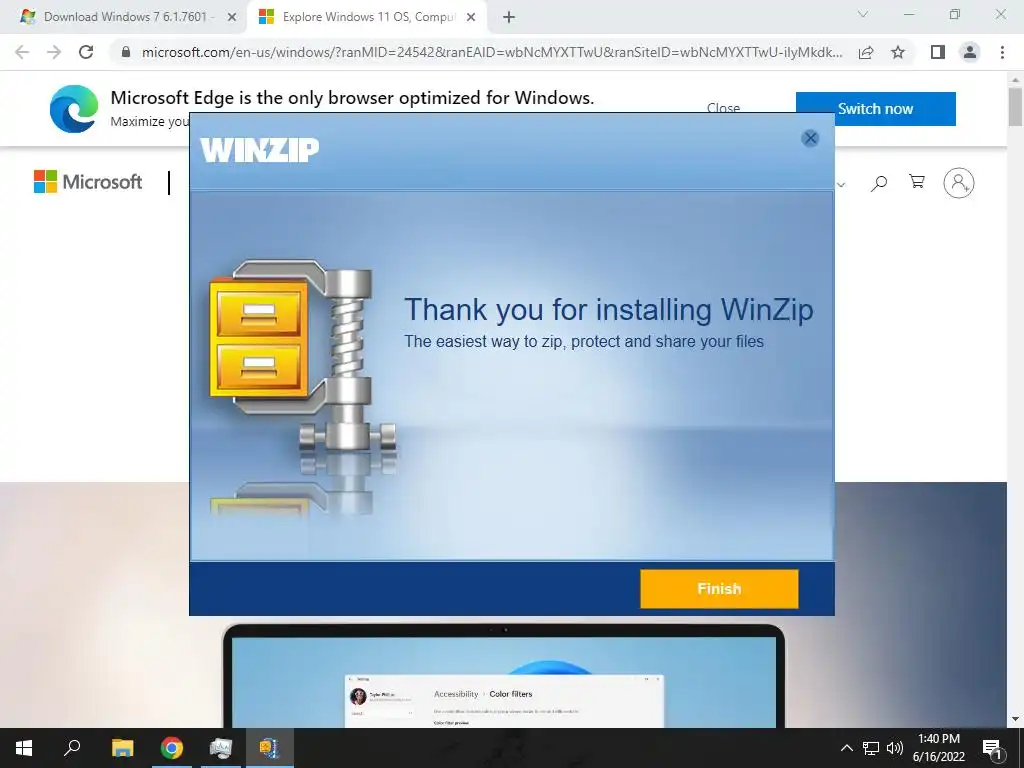Open the tab search chevron in title bar
Image resolution: width=1024 pixels, height=768 pixels.
(863, 14)
